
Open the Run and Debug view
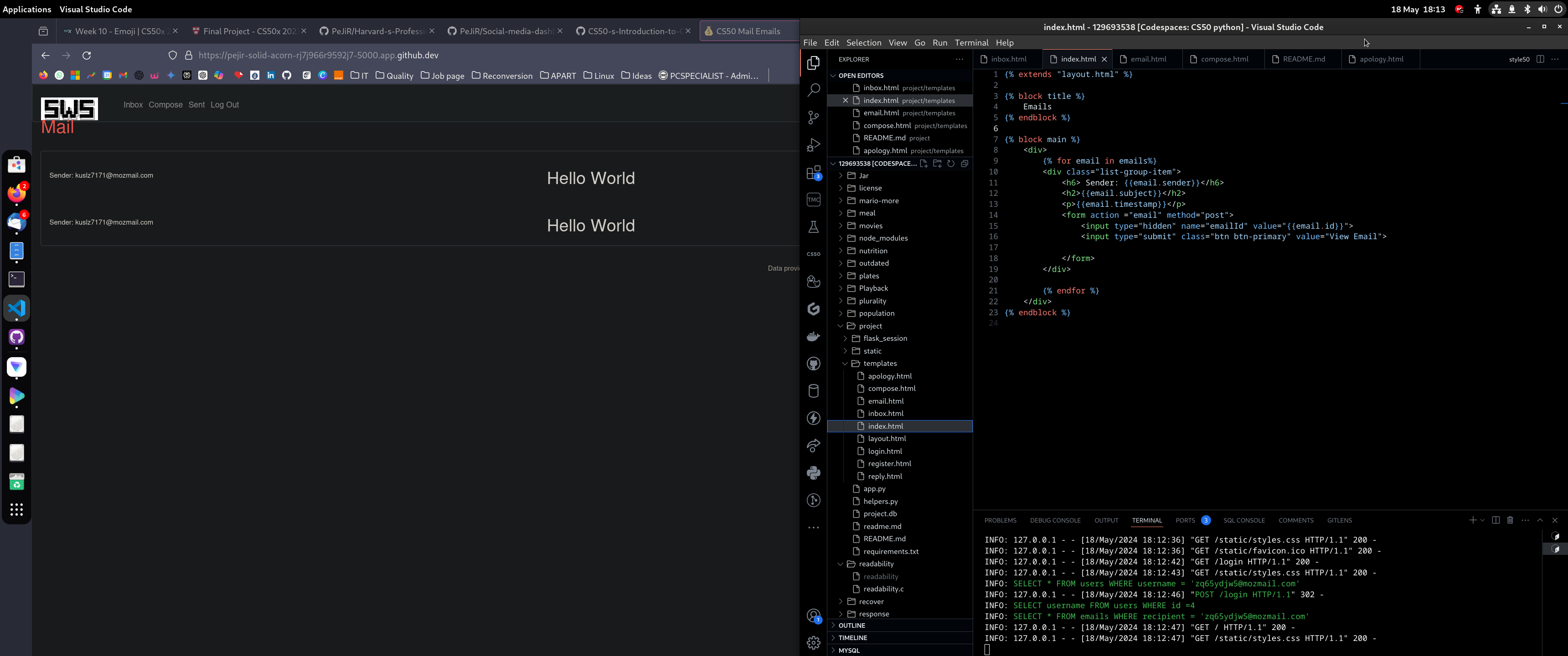pyautogui.click(x=813, y=145)
